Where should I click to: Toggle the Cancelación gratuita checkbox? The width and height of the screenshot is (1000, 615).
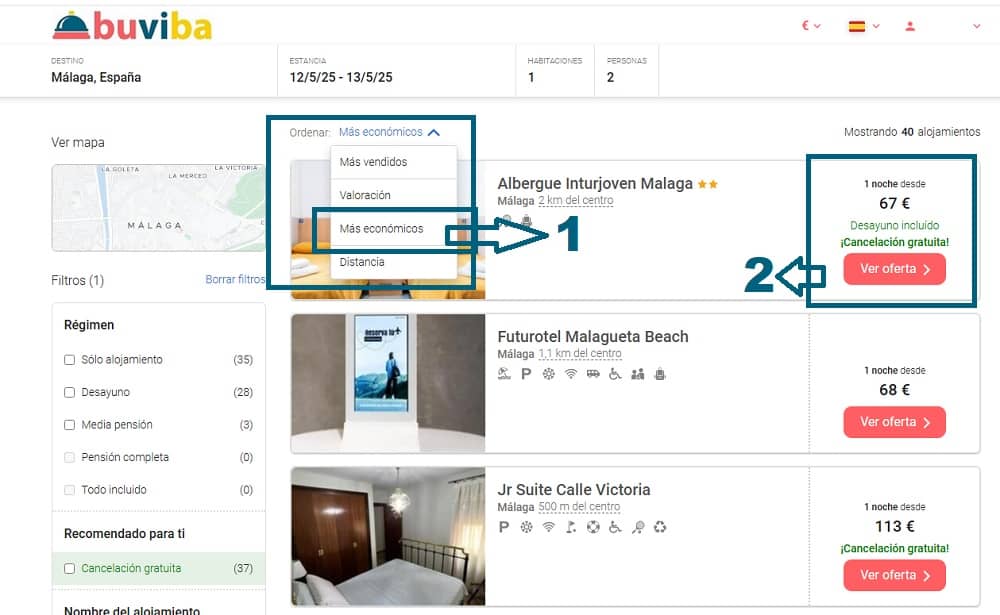pyautogui.click(x=70, y=568)
